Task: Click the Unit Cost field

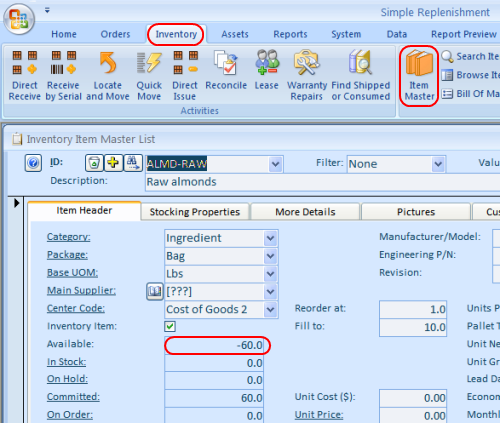Action: click(x=413, y=398)
